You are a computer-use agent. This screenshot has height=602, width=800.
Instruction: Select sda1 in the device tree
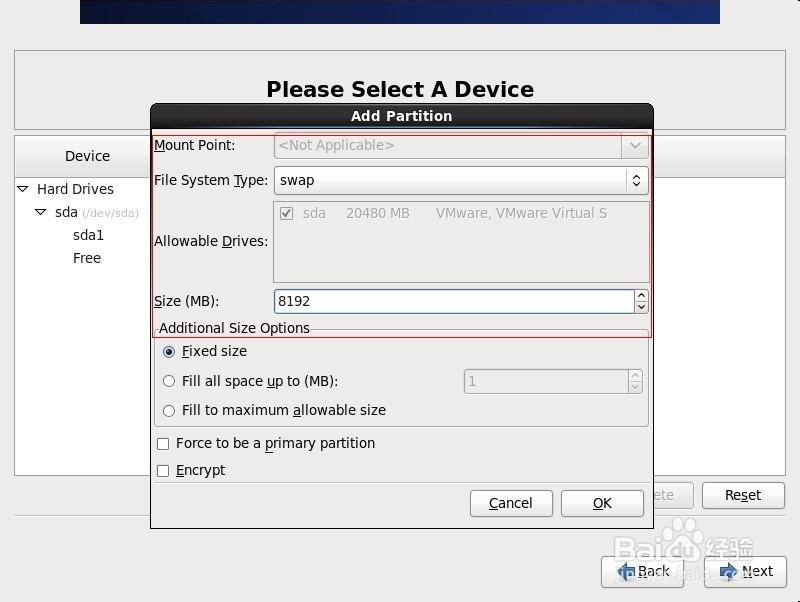[x=88, y=235]
